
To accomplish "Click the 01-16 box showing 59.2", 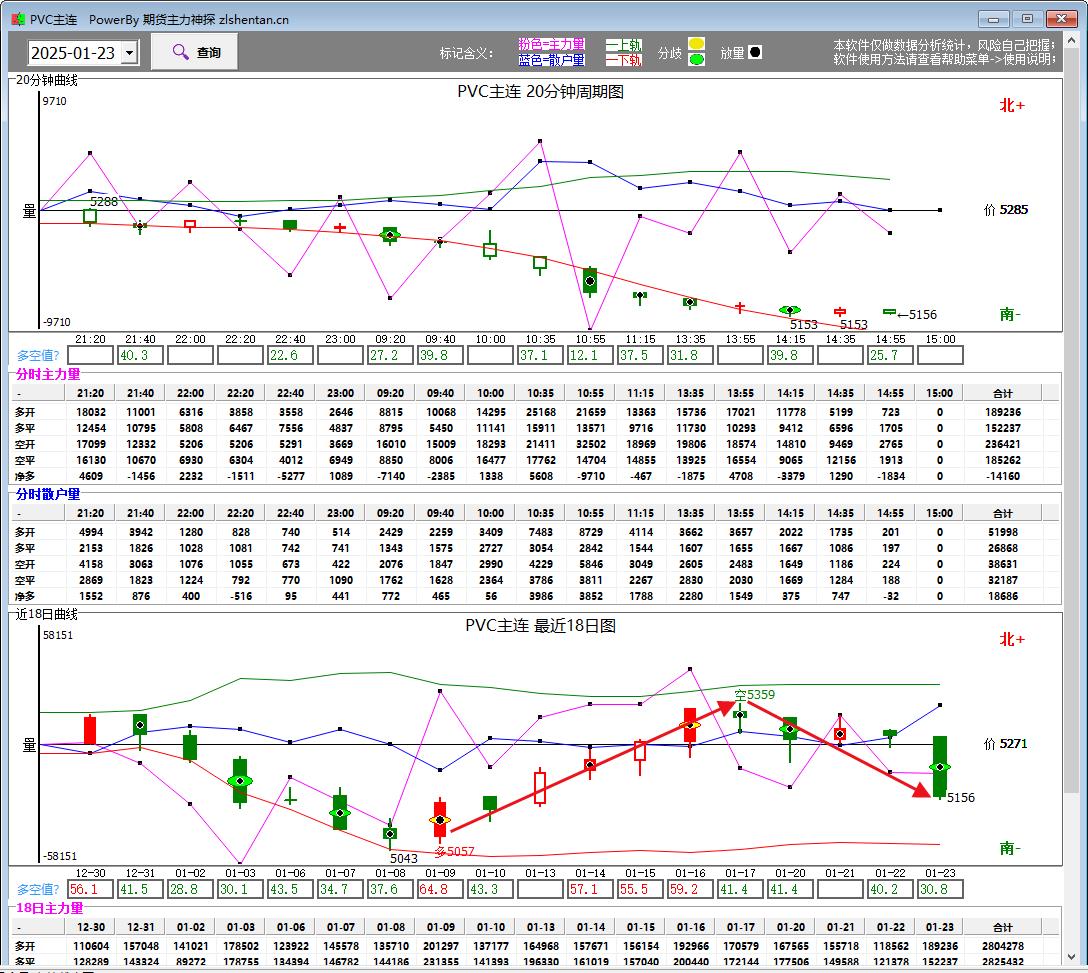I will (690, 889).
